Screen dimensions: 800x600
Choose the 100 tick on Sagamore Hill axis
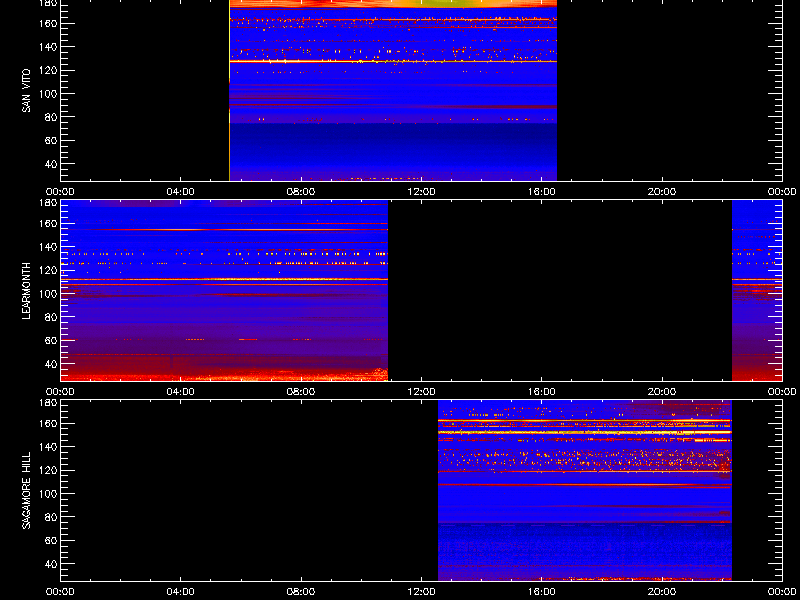pyautogui.click(x=46, y=494)
